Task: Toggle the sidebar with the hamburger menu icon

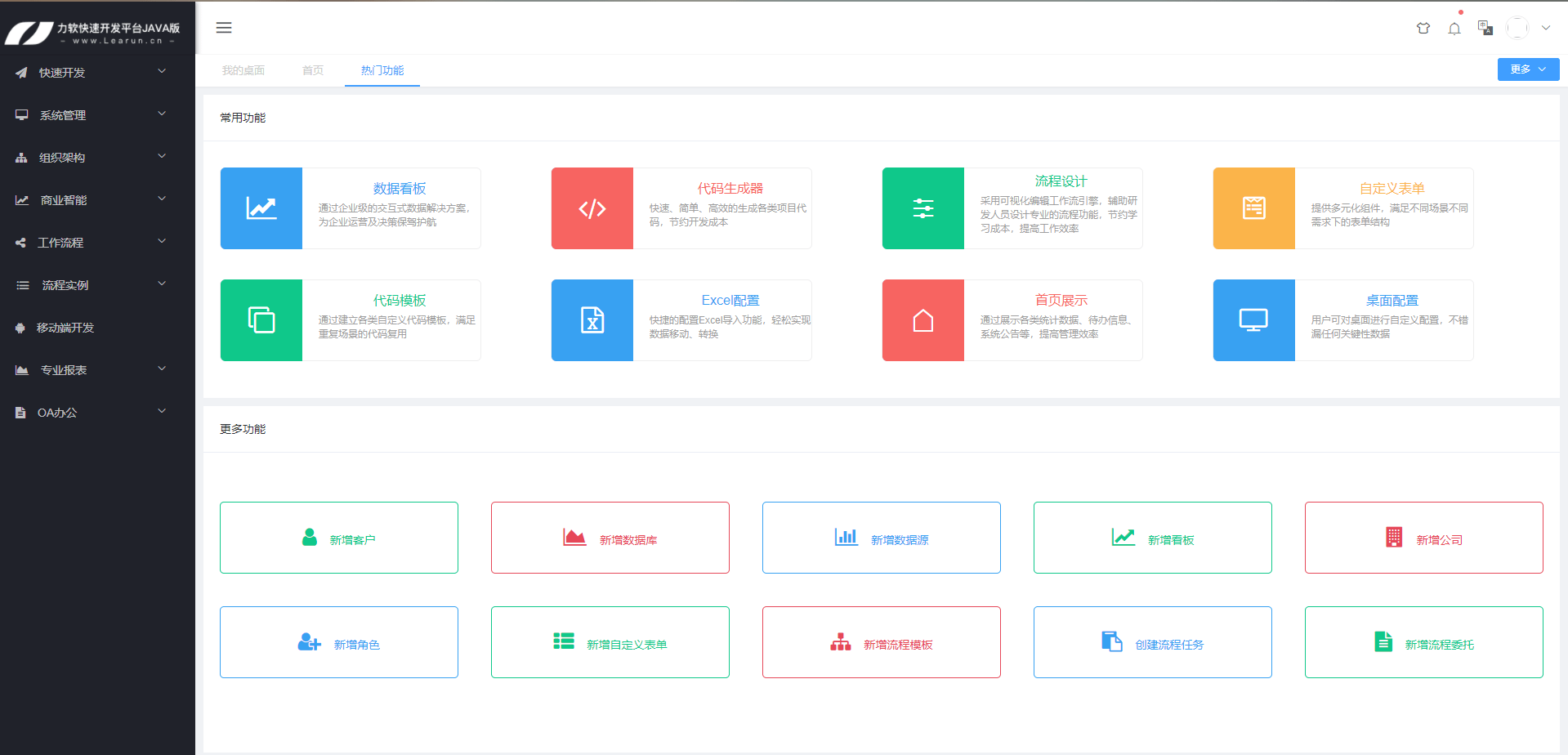Action: click(224, 28)
